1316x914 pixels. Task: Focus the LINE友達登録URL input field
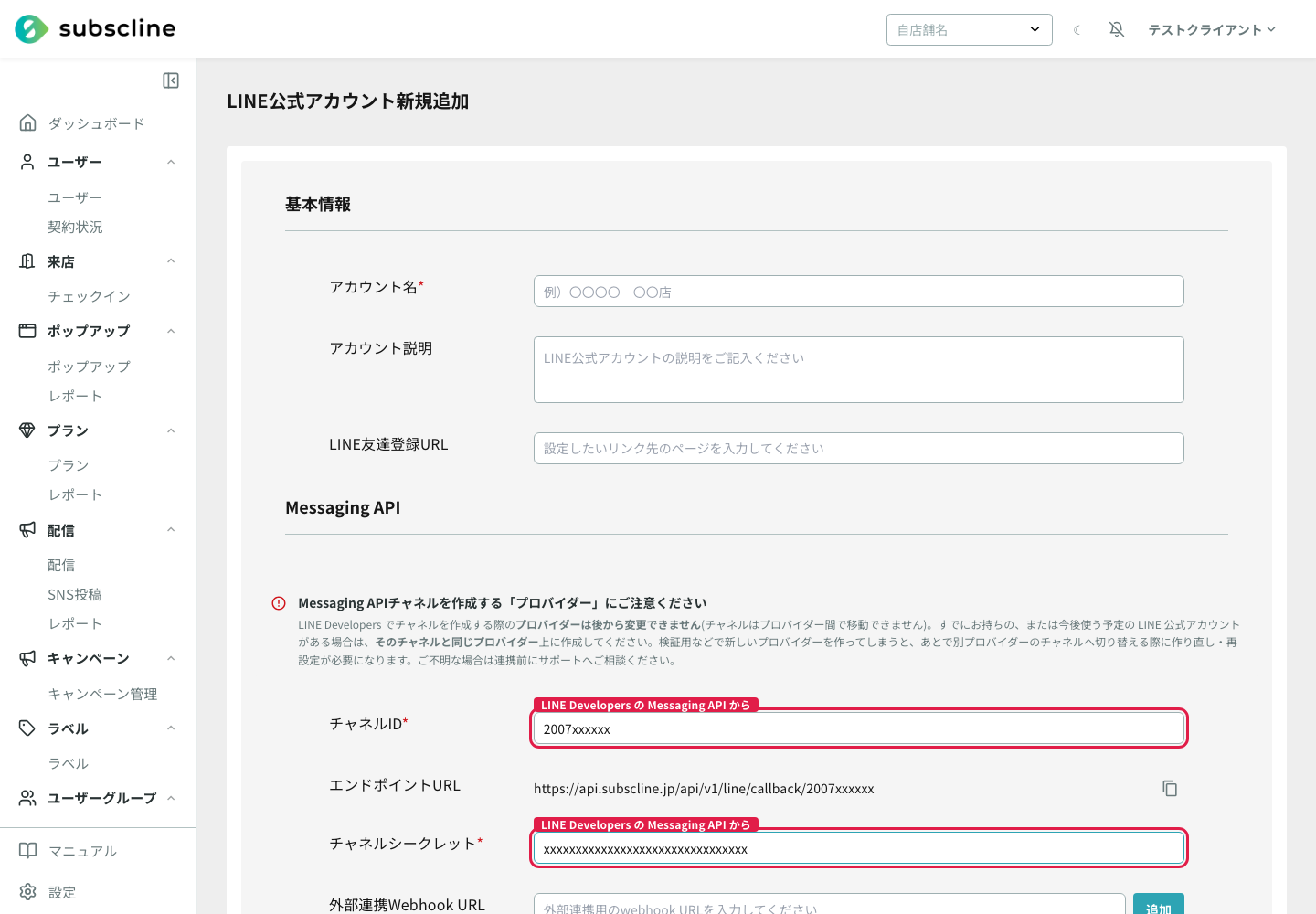pyautogui.click(x=859, y=448)
